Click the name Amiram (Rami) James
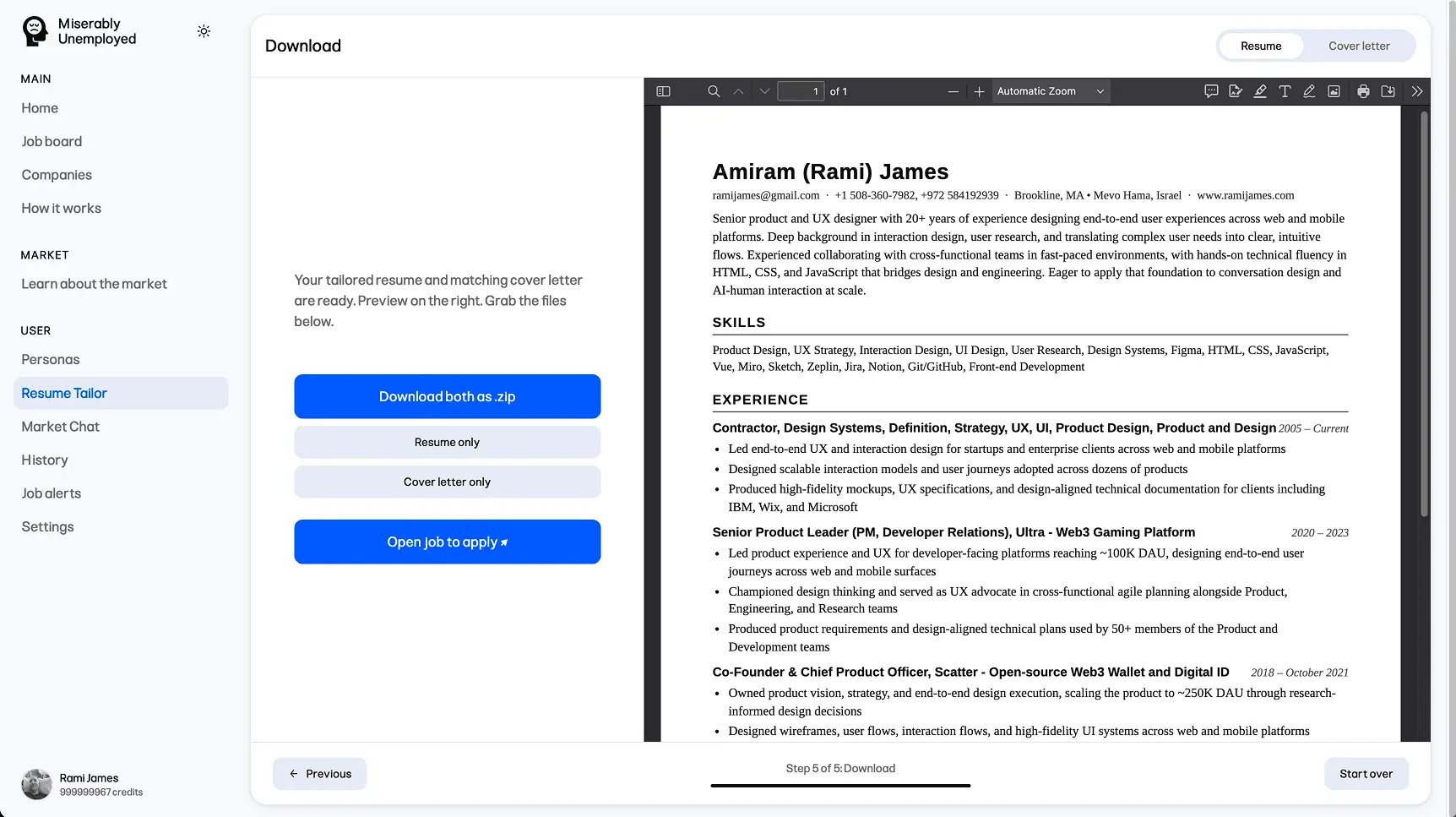The width and height of the screenshot is (1456, 817). tap(830, 172)
